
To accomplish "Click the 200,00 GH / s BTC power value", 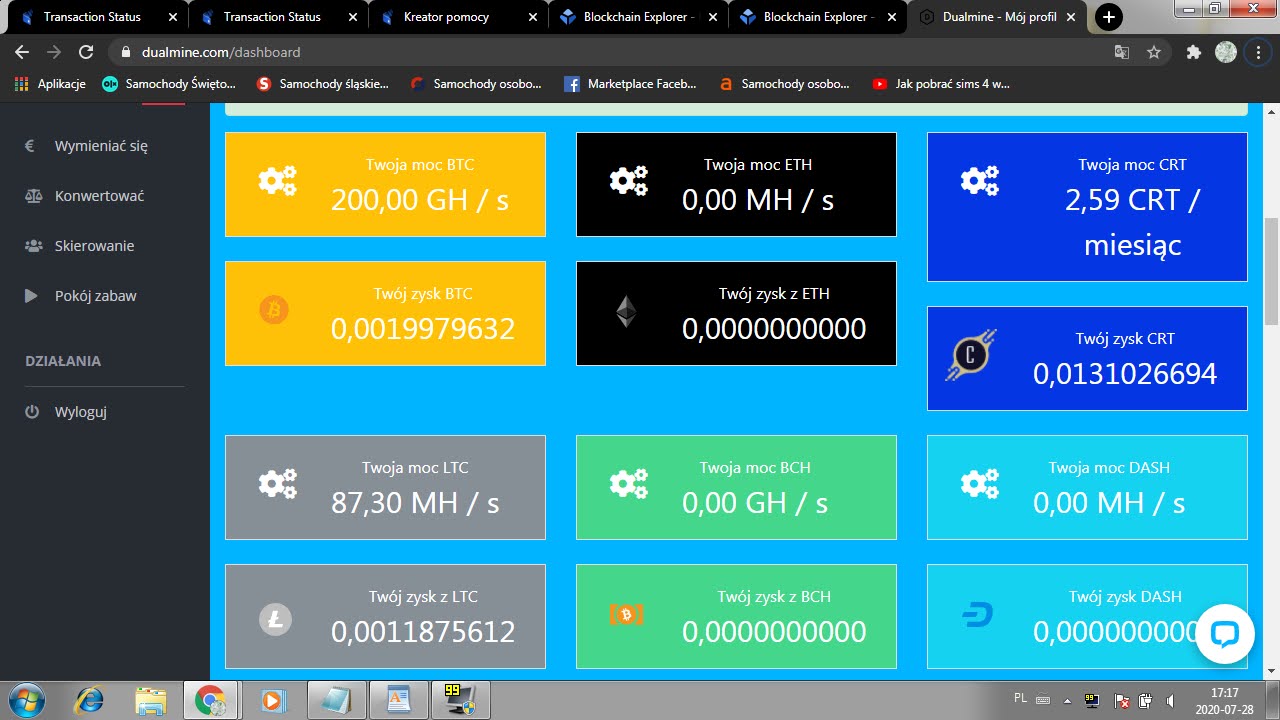I will pos(420,199).
